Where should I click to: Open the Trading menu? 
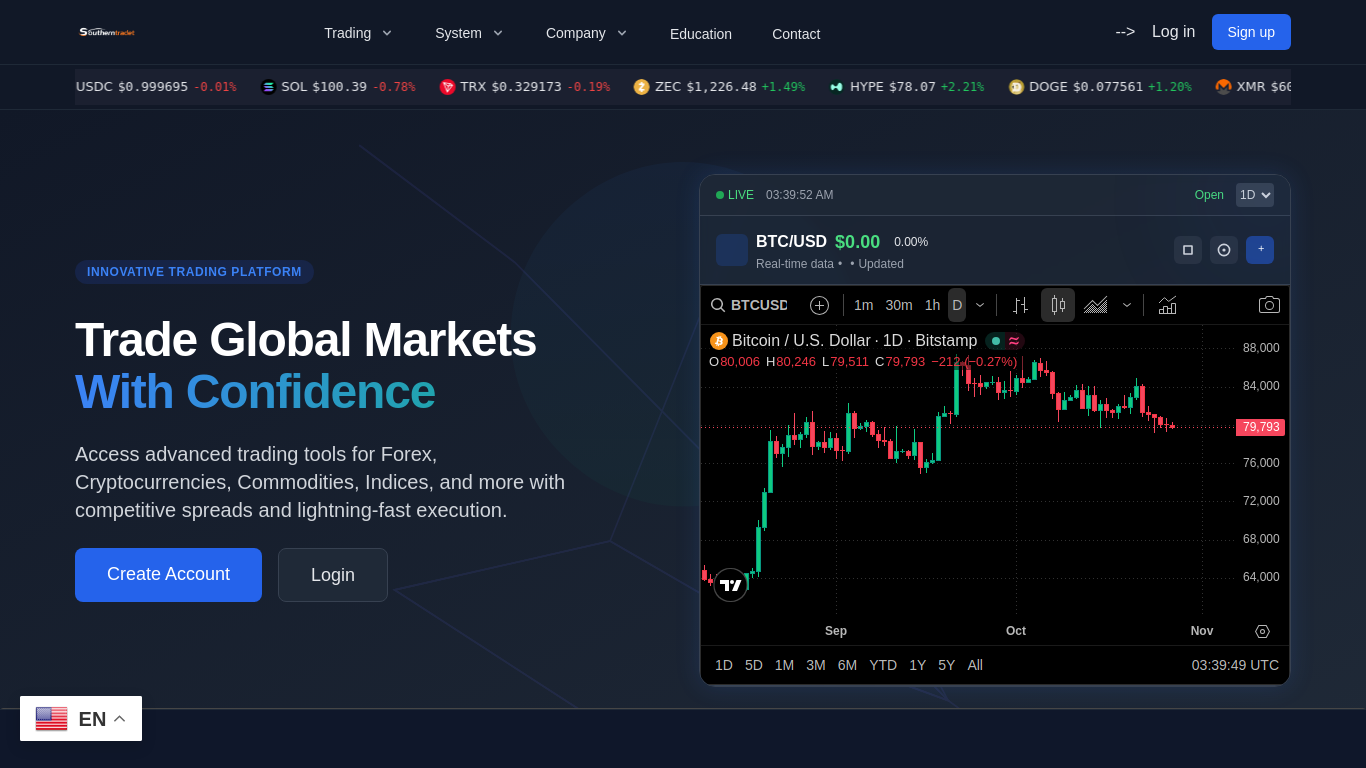358,33
